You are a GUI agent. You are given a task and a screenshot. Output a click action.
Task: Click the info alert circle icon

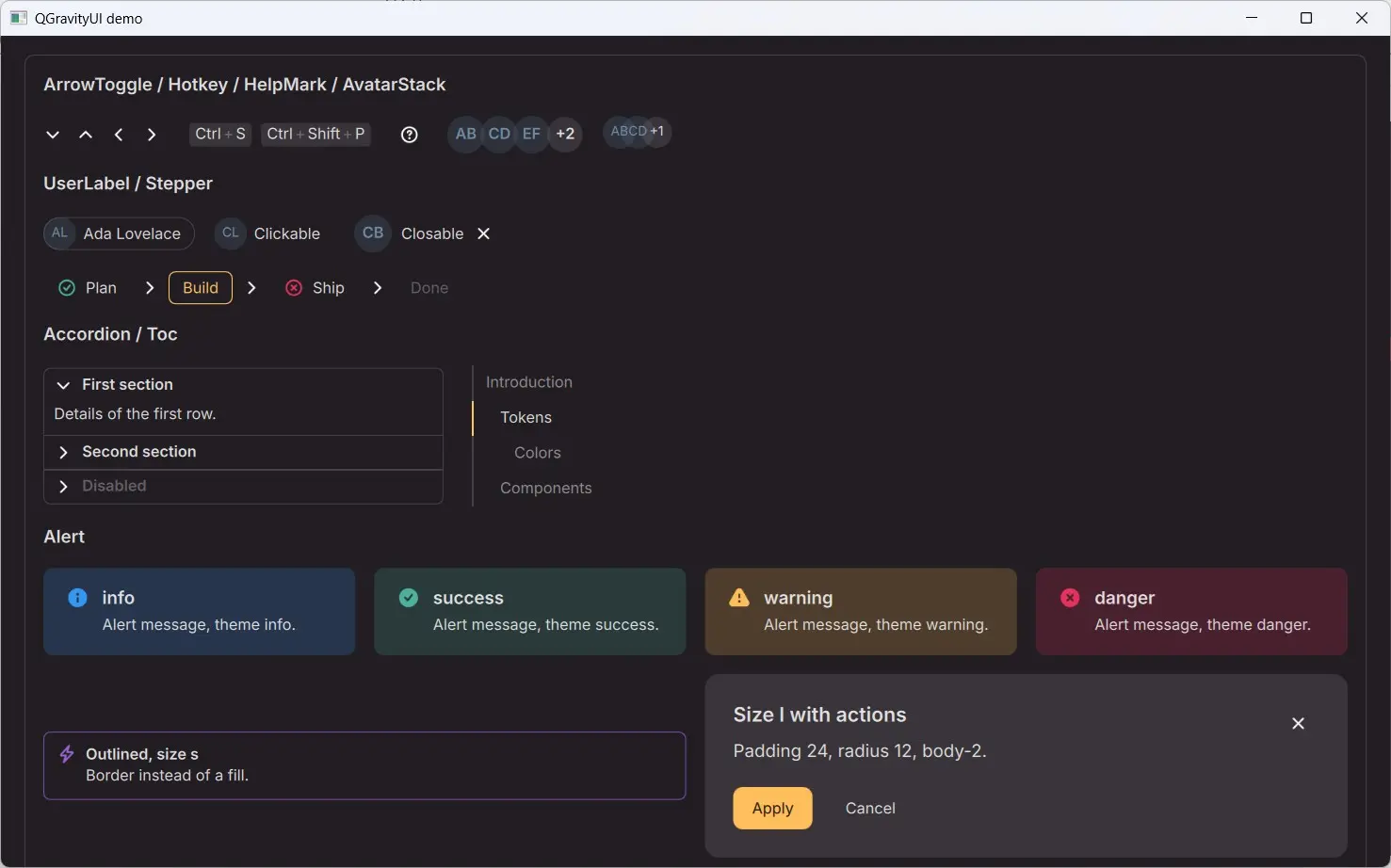click(77, 598)
